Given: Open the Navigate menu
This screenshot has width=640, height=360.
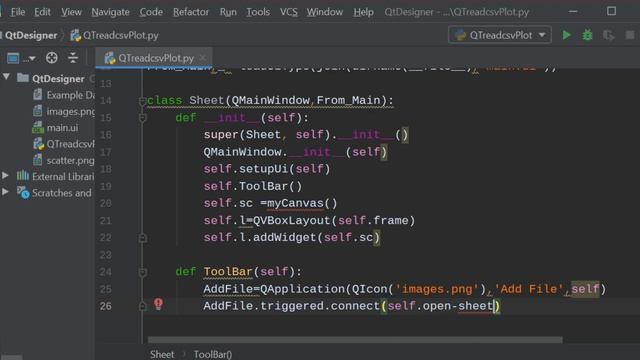Looking at the screenshot, I should 110,12.
